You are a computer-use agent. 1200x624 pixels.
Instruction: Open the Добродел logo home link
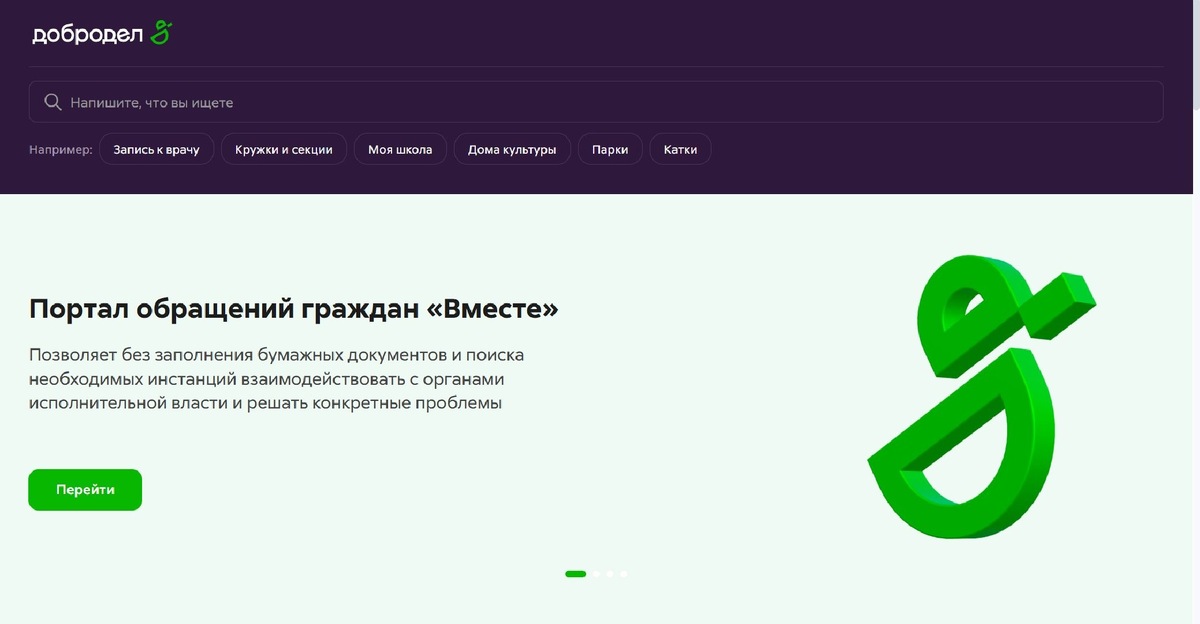click(x=102, y=34)
